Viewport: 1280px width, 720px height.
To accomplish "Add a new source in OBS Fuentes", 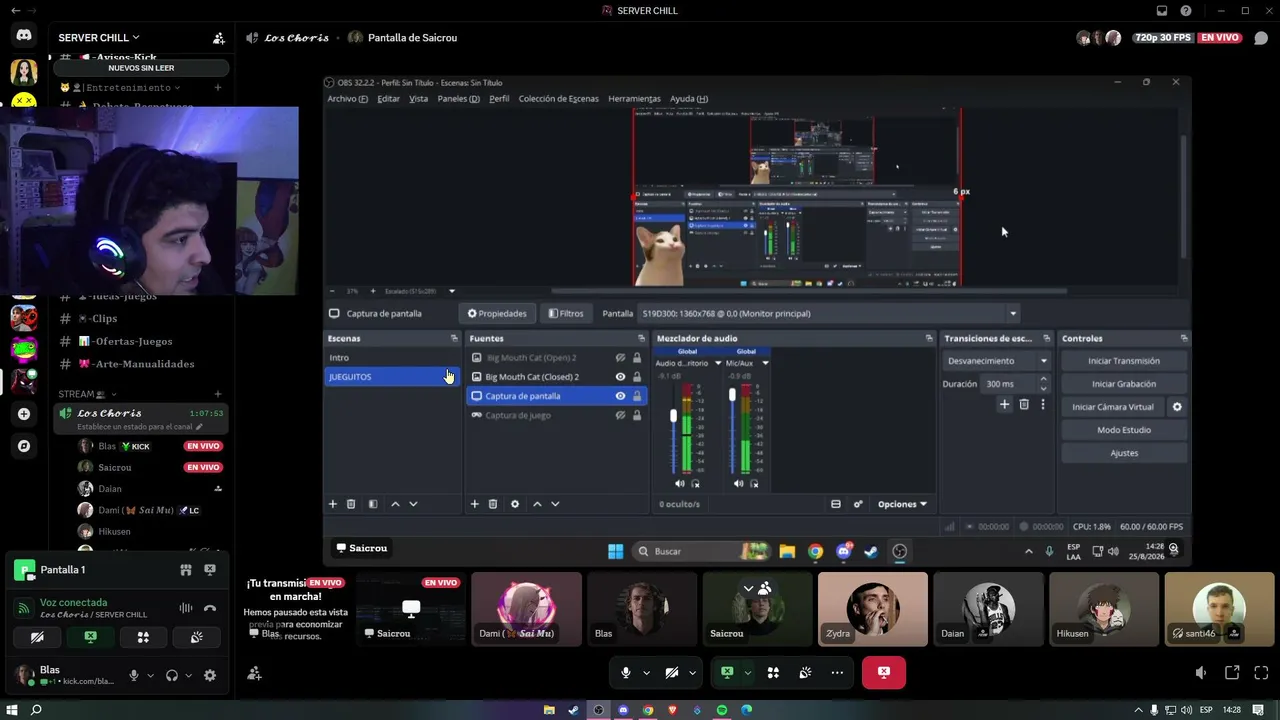I will pyautogui.click(x=475, y=504).
